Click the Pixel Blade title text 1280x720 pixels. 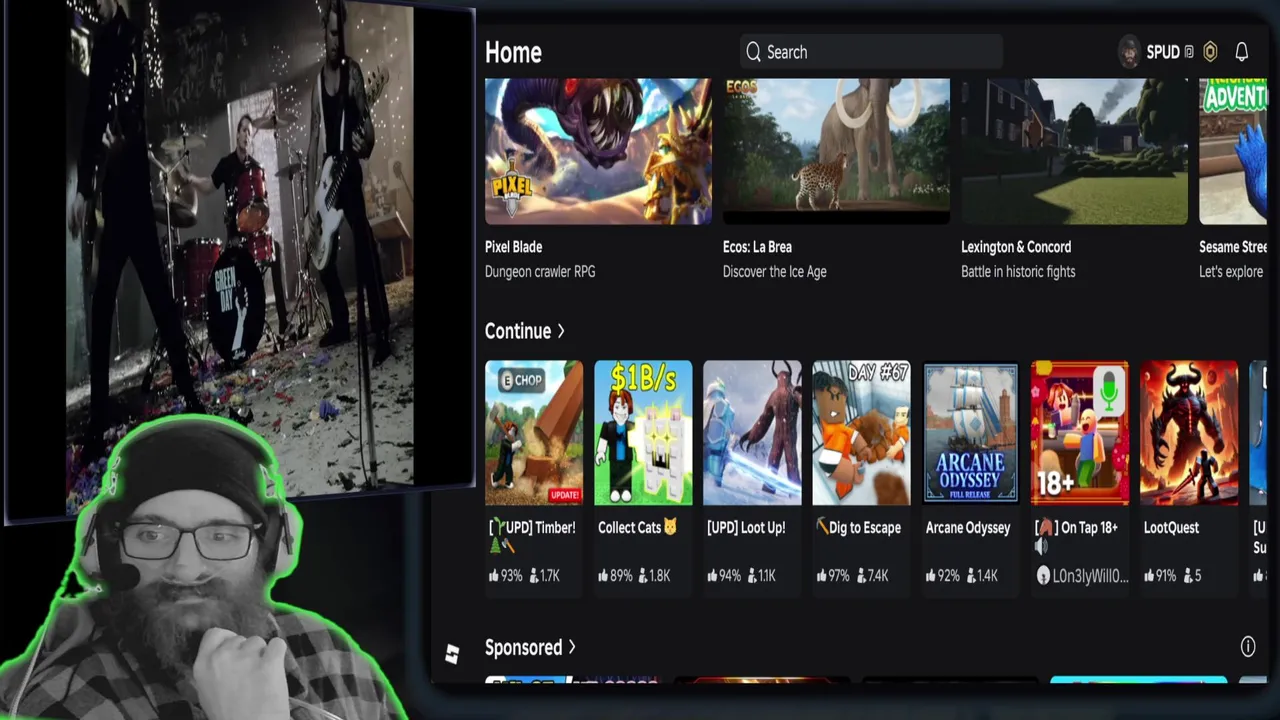(x=513, y=247)
